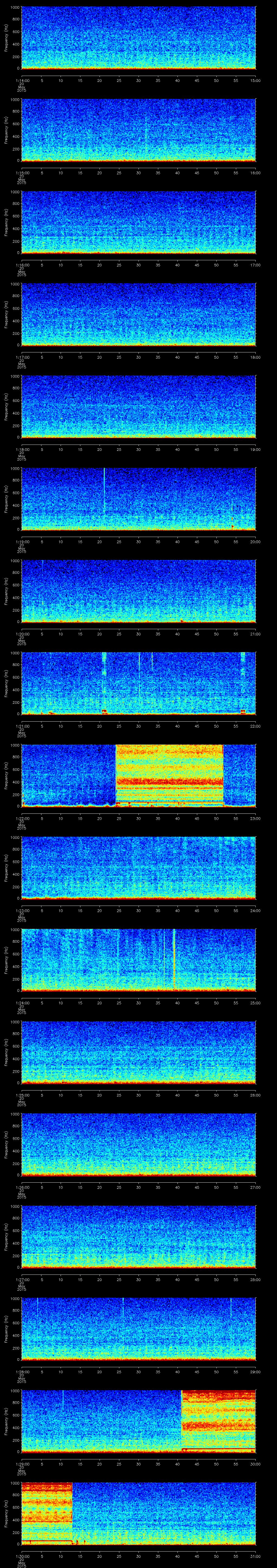Click the '20:00' end time label
277x1568 pixels.
(256, 542)
